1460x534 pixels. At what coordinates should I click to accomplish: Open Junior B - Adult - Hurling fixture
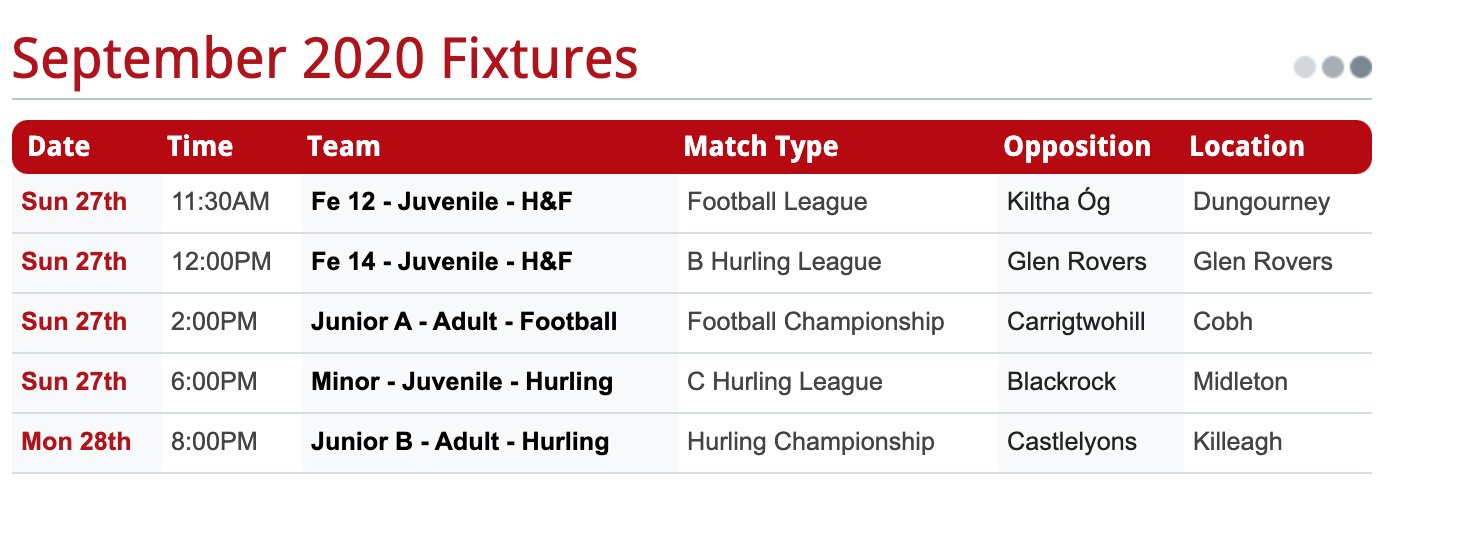(x=460, y=442)
